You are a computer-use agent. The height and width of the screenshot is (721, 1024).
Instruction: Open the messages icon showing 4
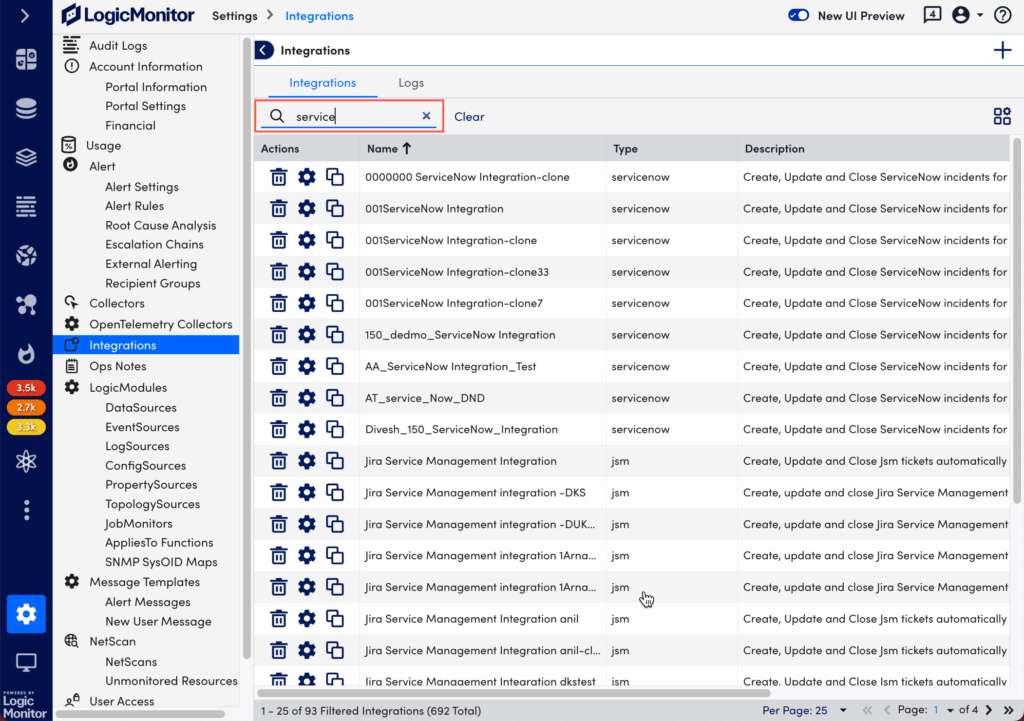(x=932, y=15)
